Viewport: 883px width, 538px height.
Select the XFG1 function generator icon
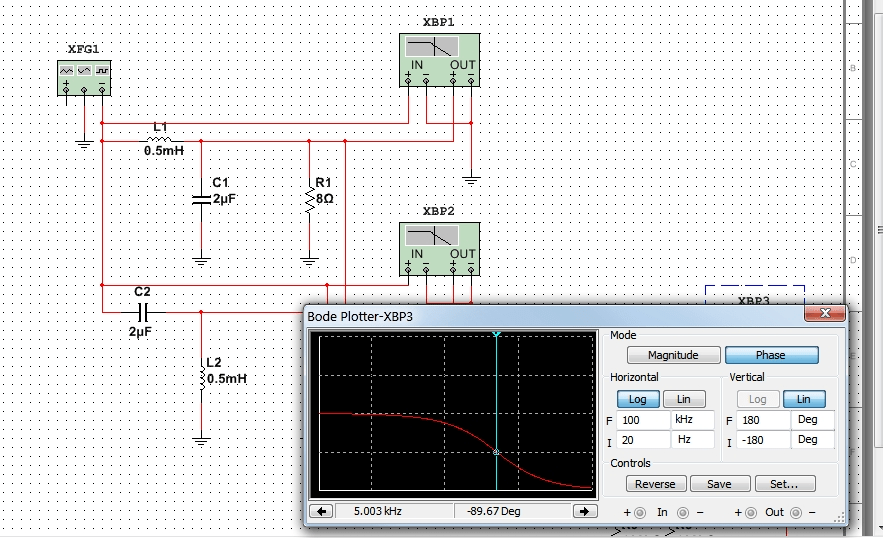click(84, 78)
